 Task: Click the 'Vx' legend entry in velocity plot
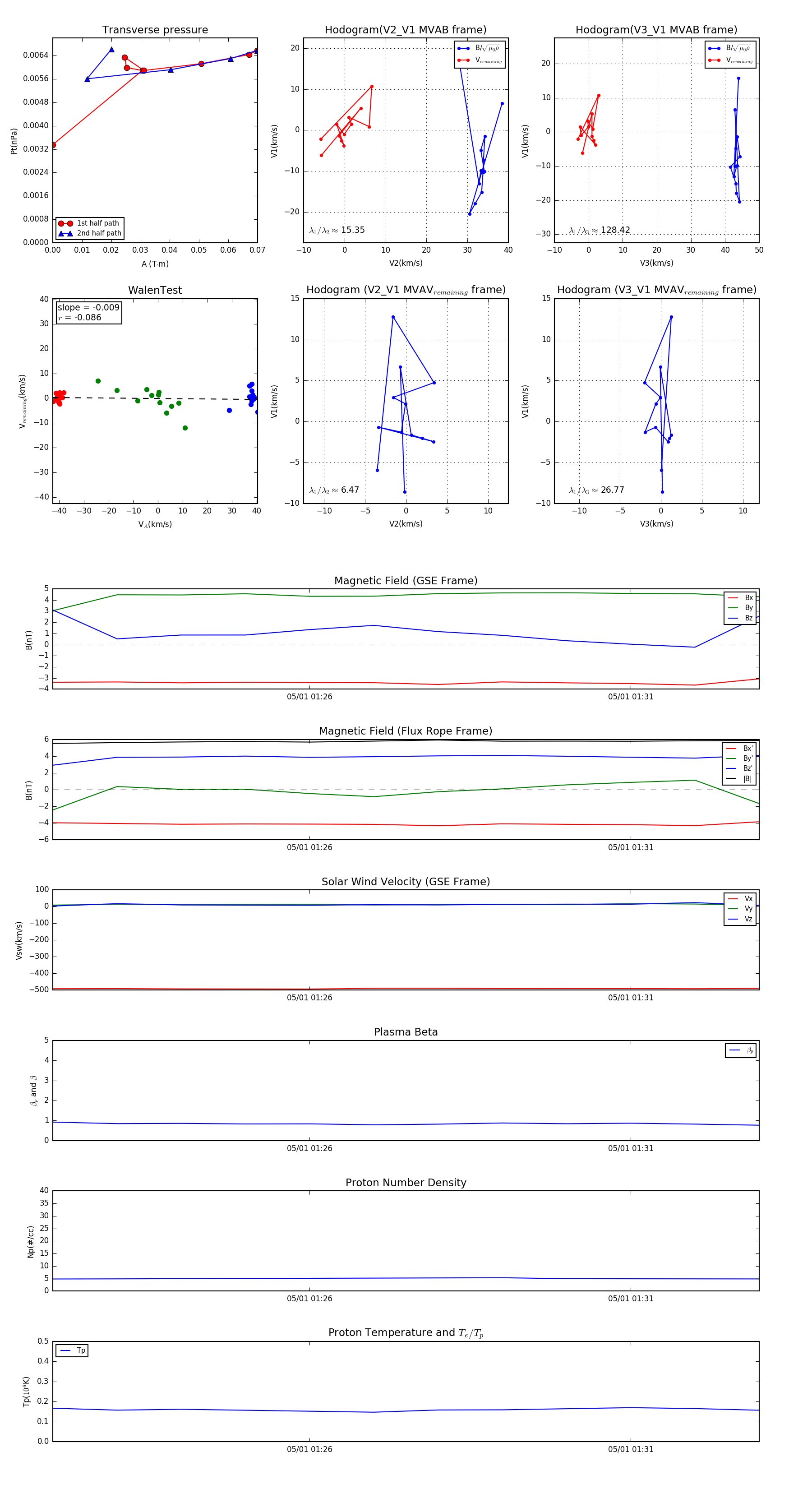(x=740, y=898)
